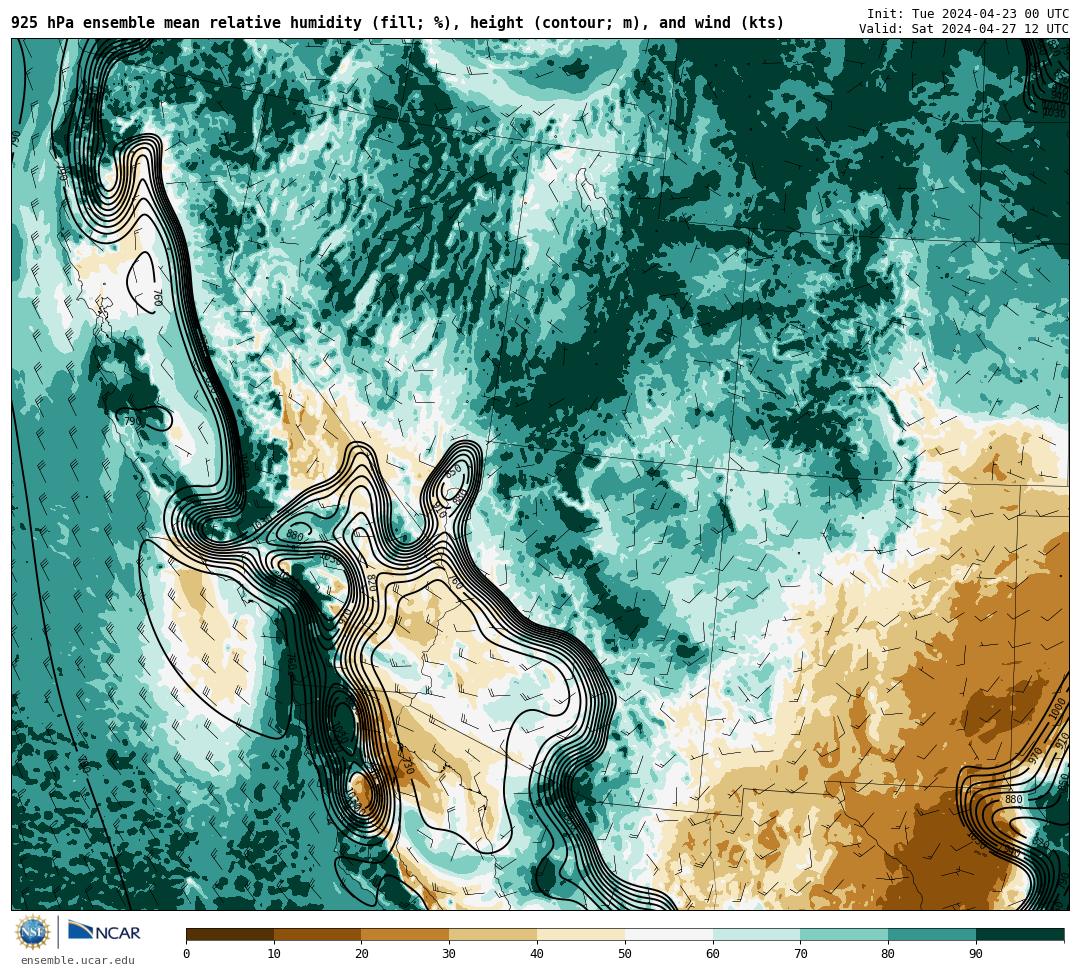Pick the white 50-60 colorbar segment

point(669,934)
